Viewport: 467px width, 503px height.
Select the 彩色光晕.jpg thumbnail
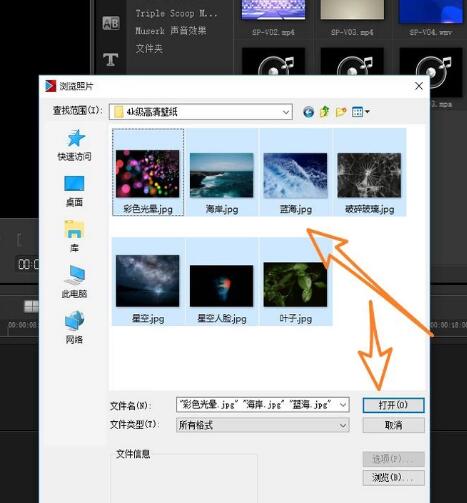[148, 173]
